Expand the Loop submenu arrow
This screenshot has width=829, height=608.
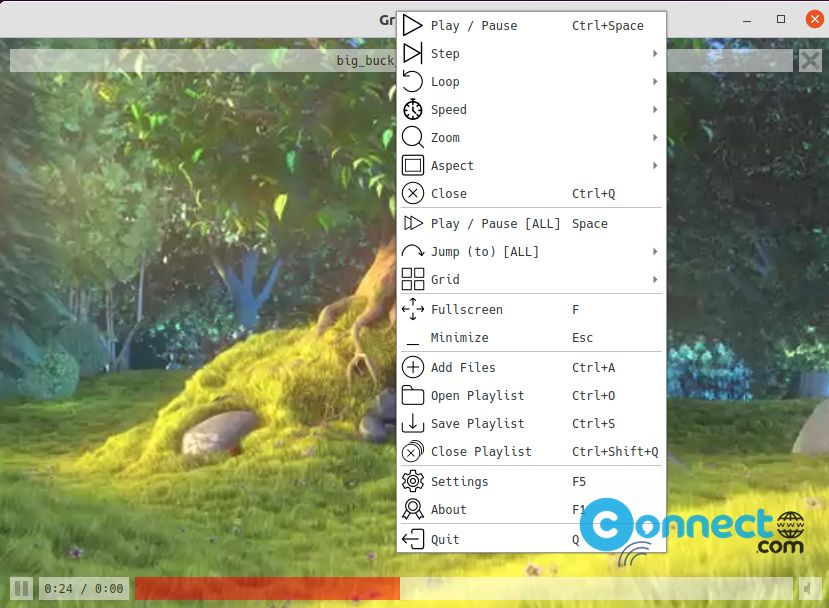click(x=655, y=81)
